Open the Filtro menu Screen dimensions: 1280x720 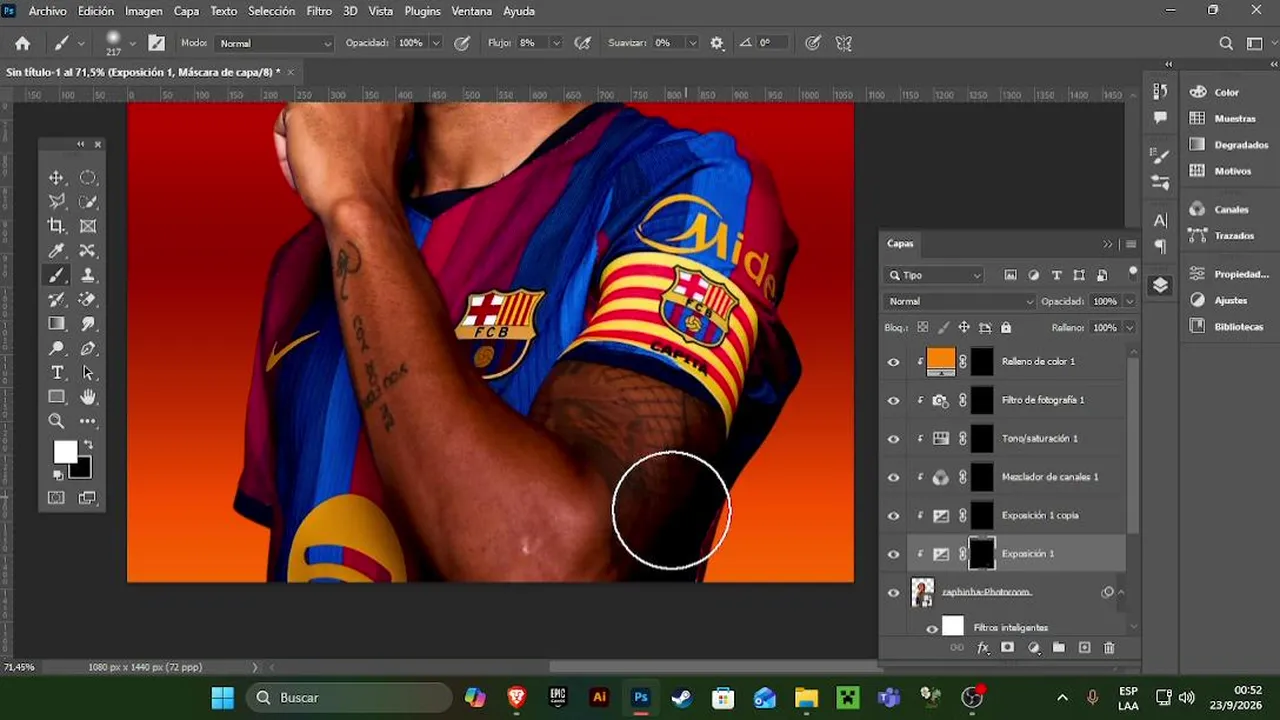tap(319, 11)
